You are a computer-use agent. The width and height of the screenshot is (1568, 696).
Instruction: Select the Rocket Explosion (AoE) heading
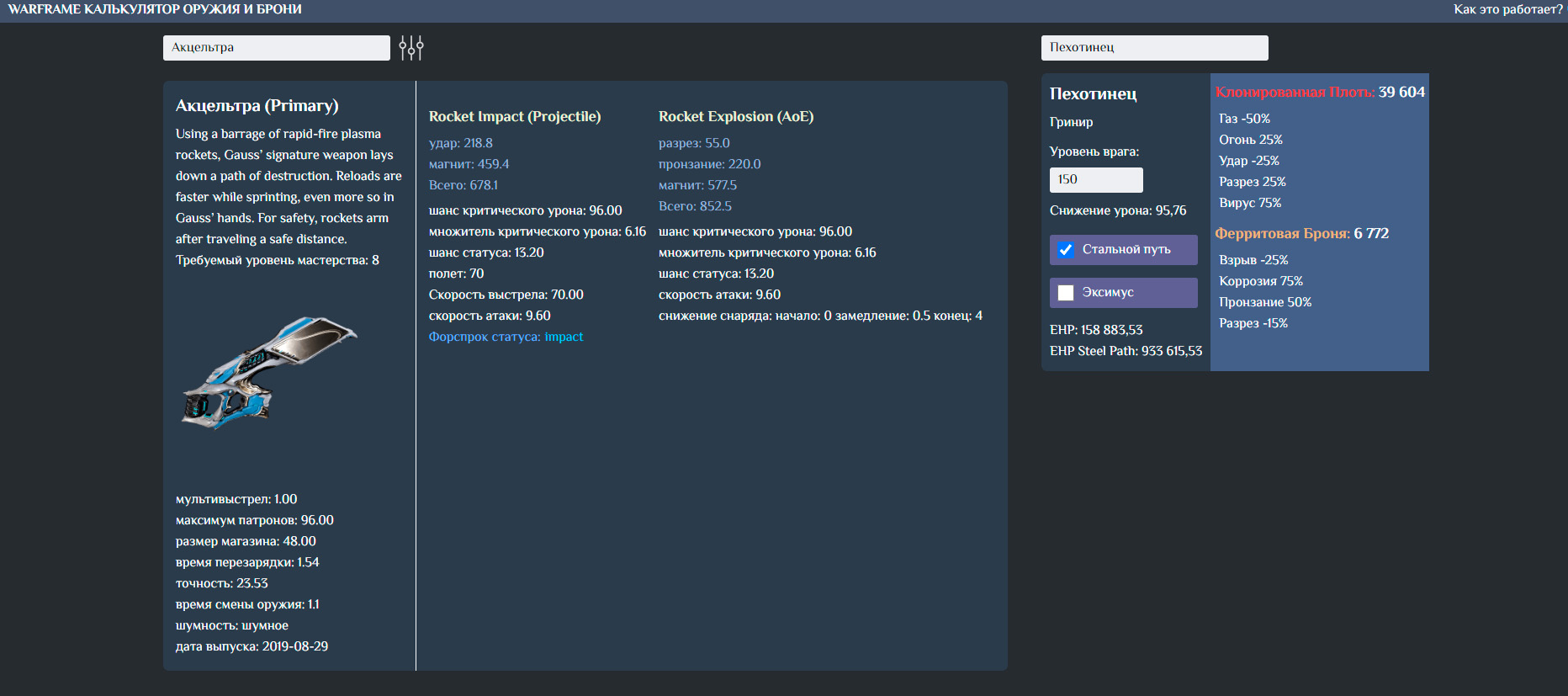click(736, 117)
